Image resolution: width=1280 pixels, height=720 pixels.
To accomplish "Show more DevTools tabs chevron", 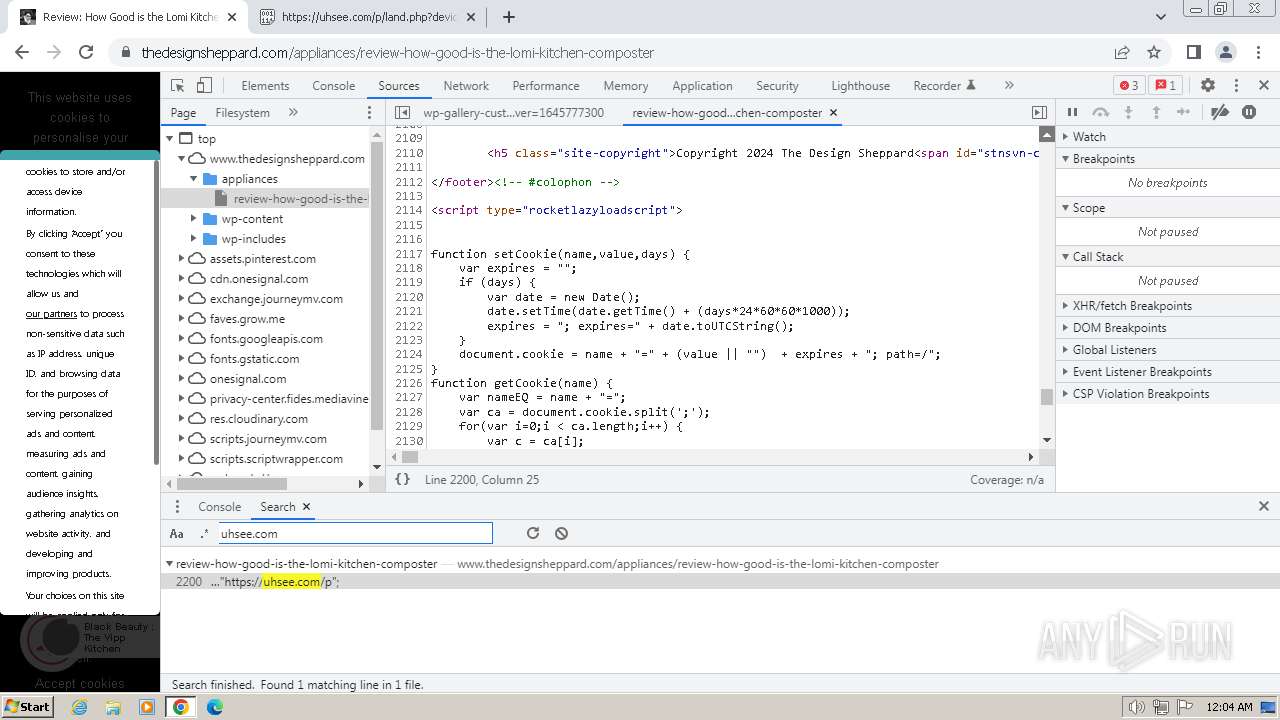I will (1009, 86).
